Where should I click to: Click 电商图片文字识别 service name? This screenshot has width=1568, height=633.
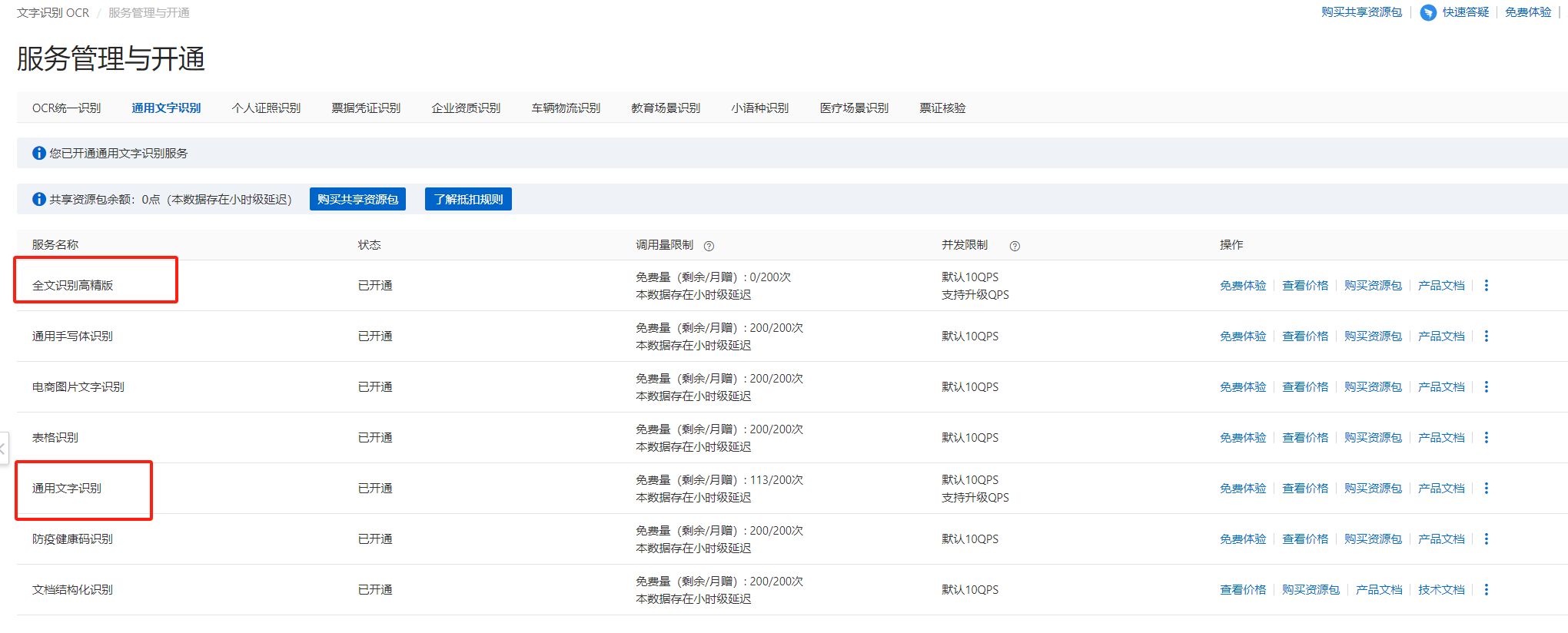point(78,386)
